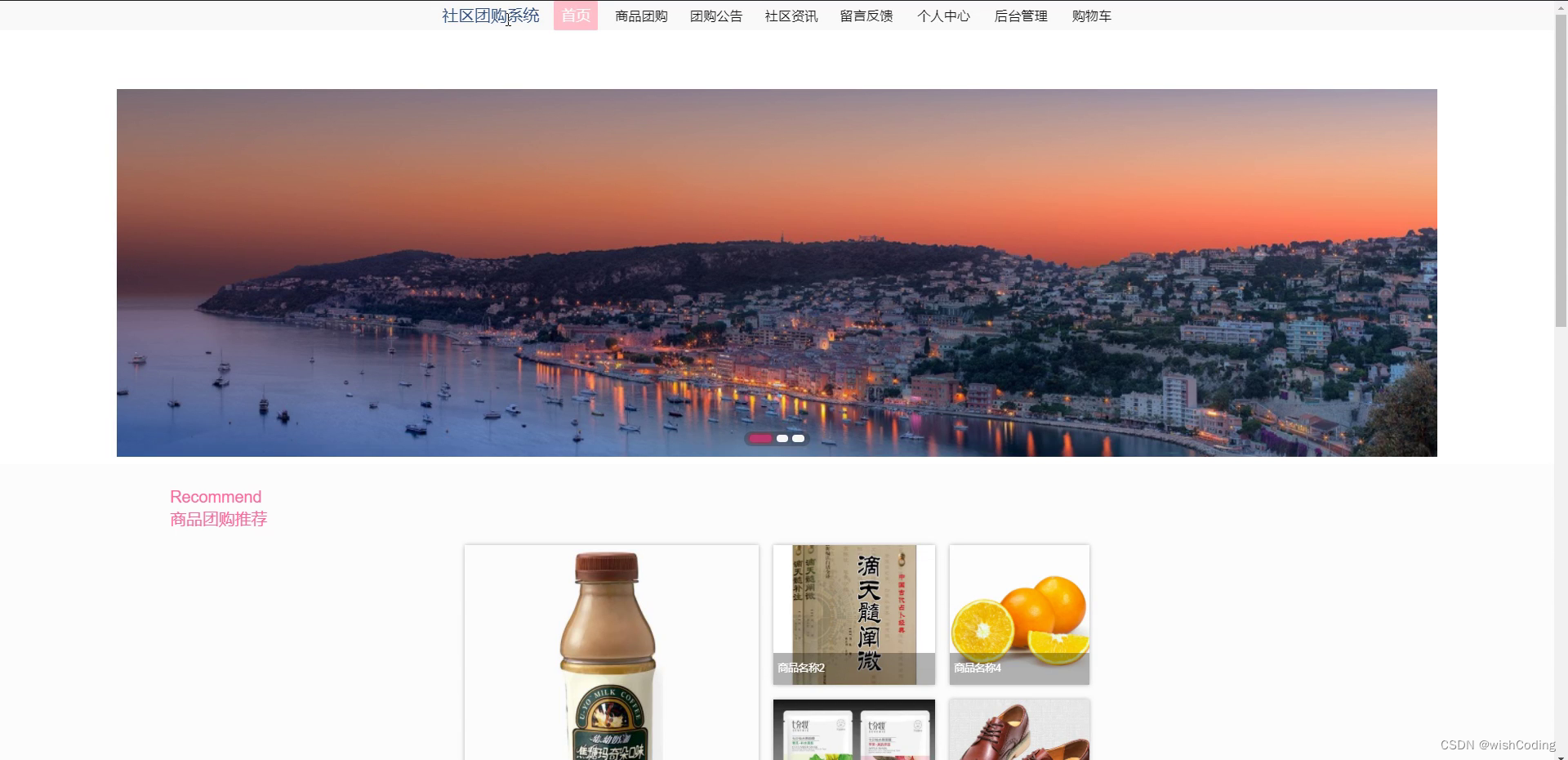Open the milk coffee bottle product card
Image resolution: width=1568 pixels, height=760 pixels.
pos(612,652)
